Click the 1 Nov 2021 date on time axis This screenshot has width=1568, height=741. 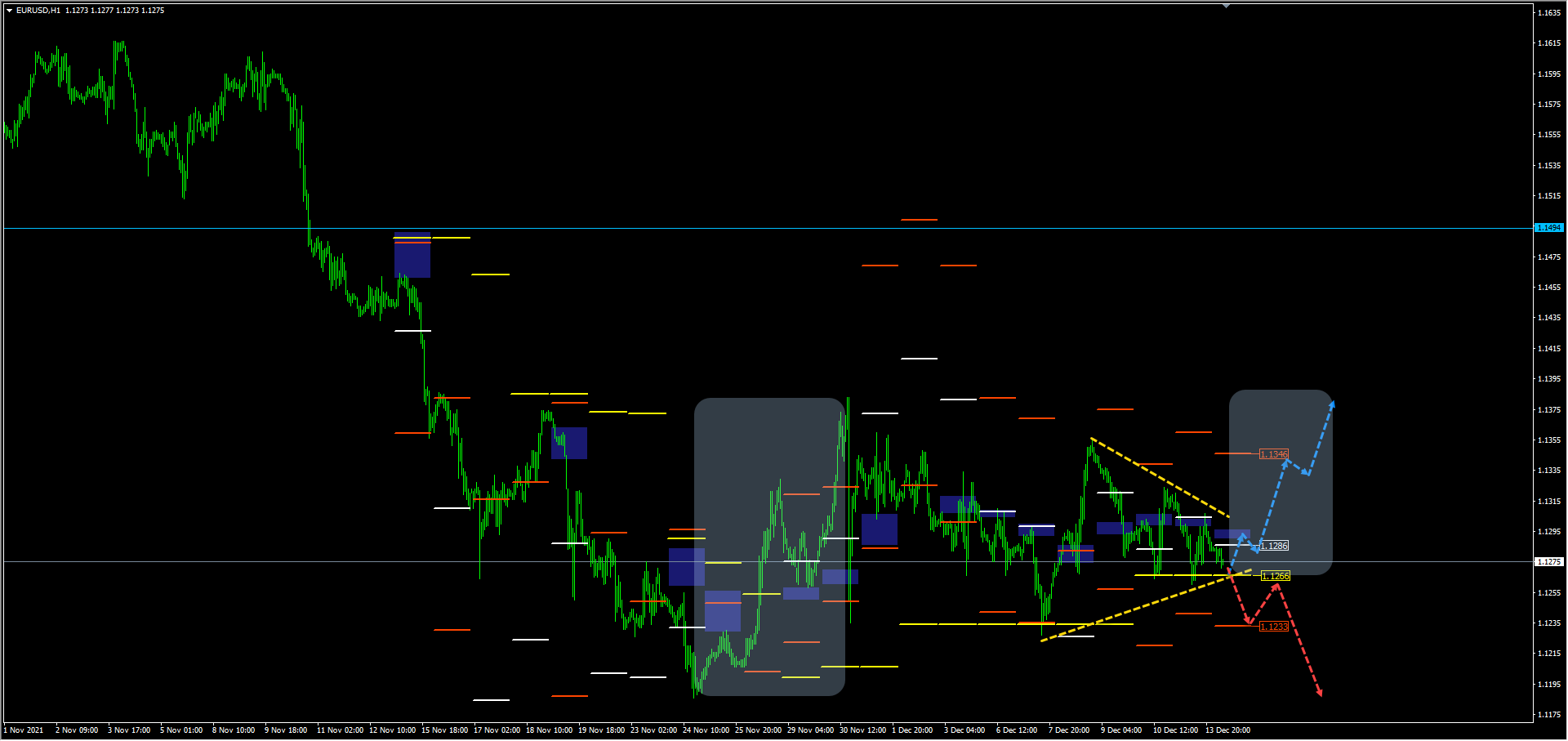pos(24,730)
